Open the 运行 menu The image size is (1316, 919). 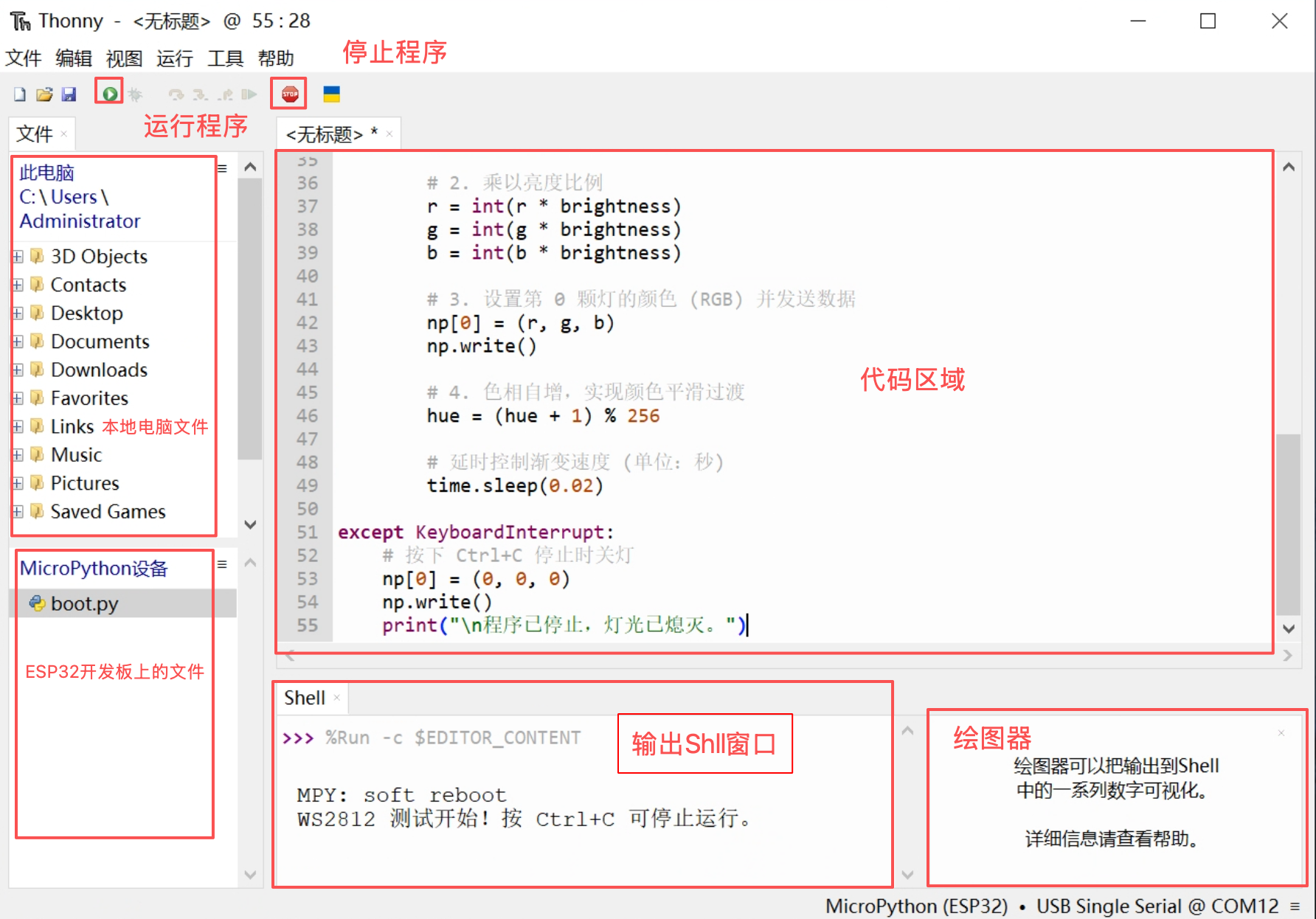click(x=175, y=58)
